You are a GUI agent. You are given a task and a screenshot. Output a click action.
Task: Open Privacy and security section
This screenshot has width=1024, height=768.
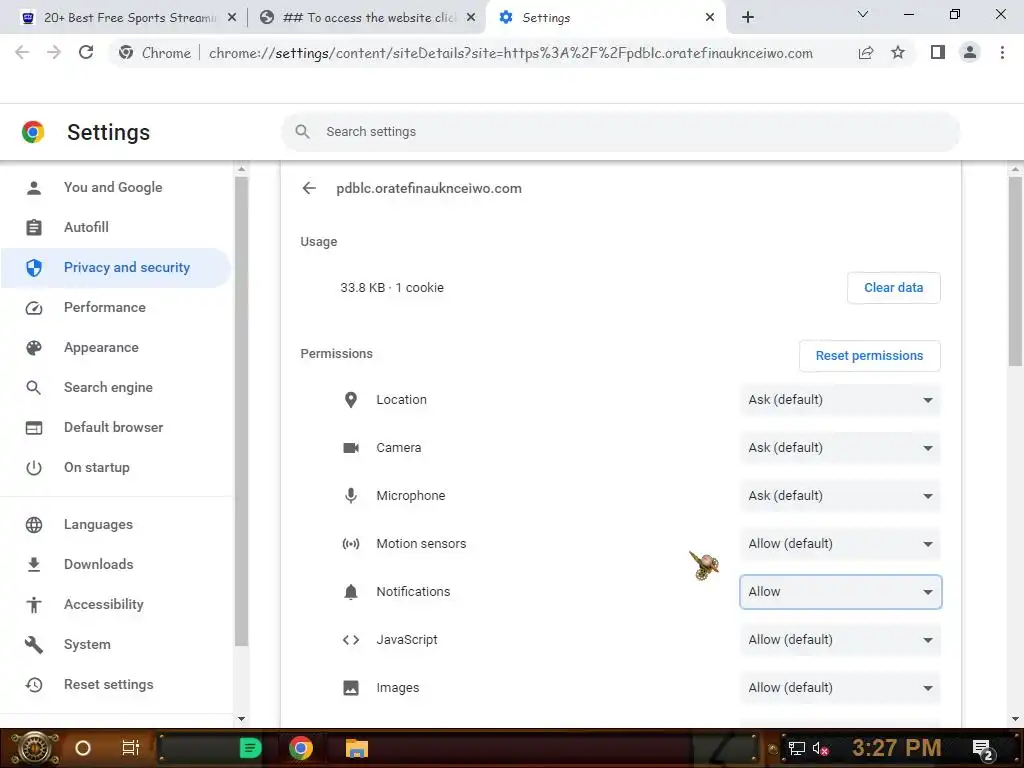coord(116,268)
